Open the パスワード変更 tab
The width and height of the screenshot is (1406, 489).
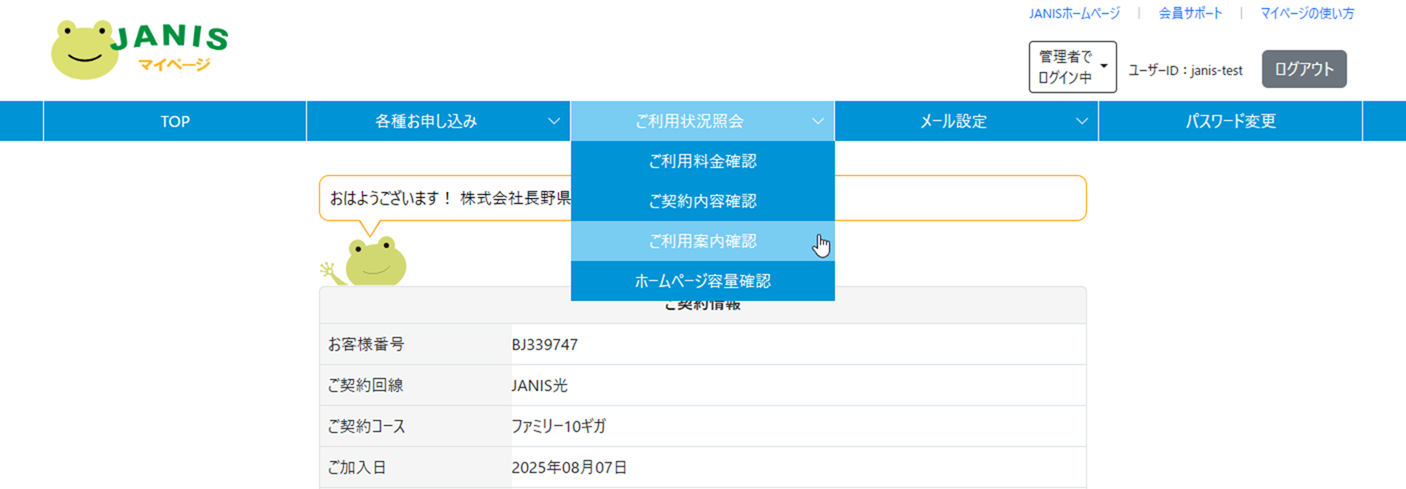(1230, 121)
